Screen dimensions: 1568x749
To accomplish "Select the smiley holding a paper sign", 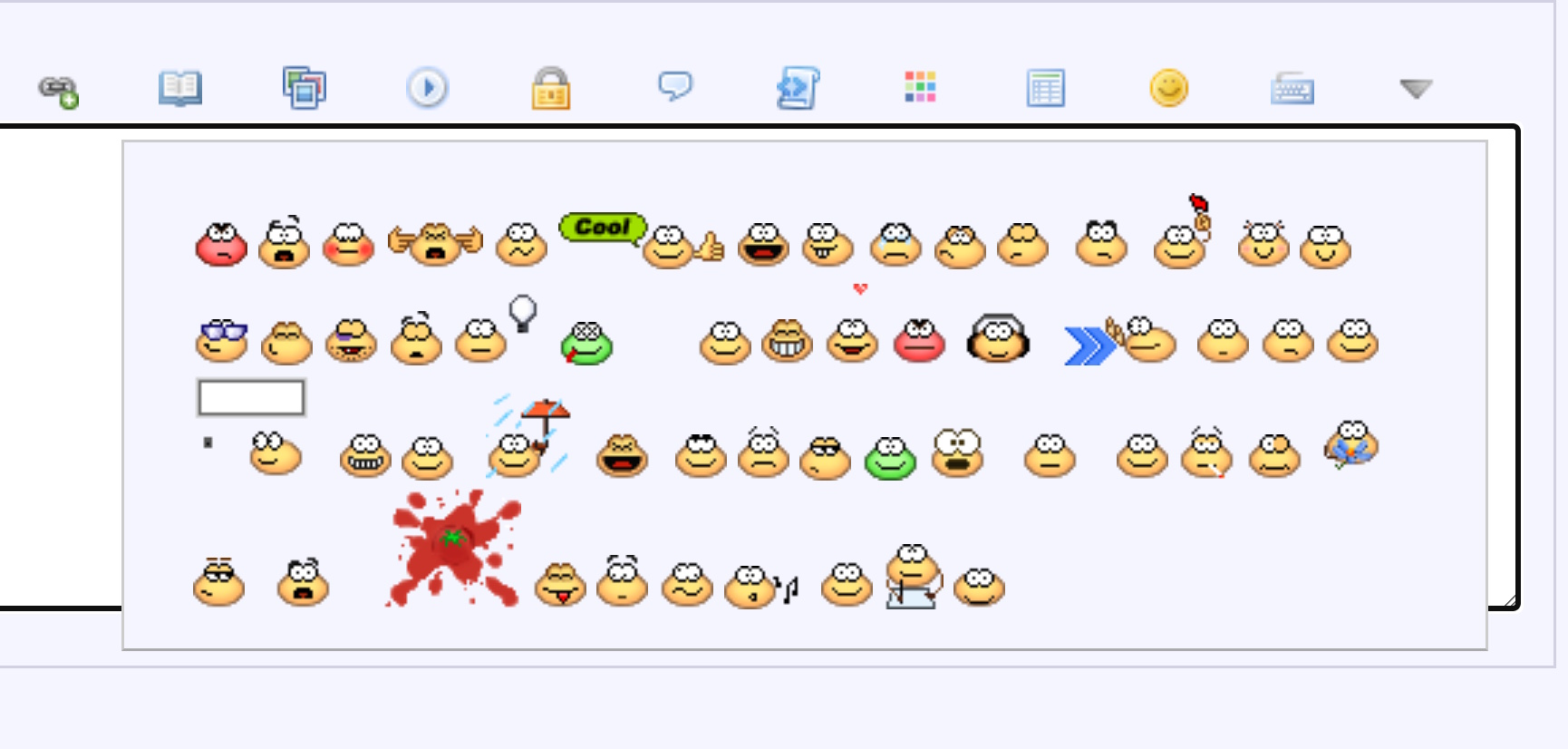I will [914, 576].
